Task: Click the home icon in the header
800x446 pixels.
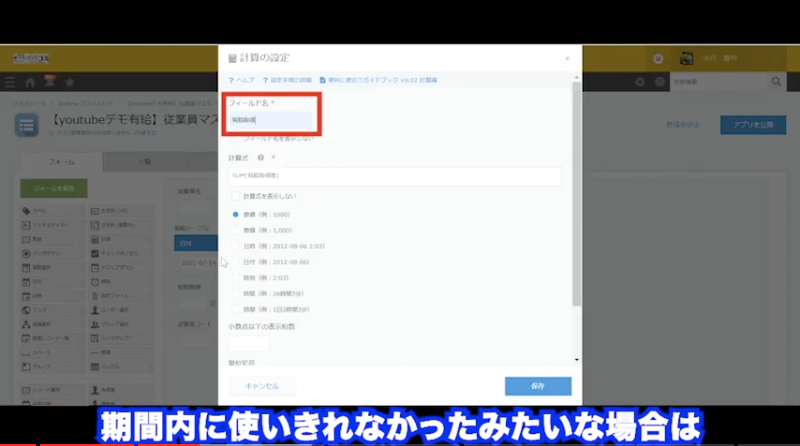Action: pyautogui.click(x=31, y=81)
